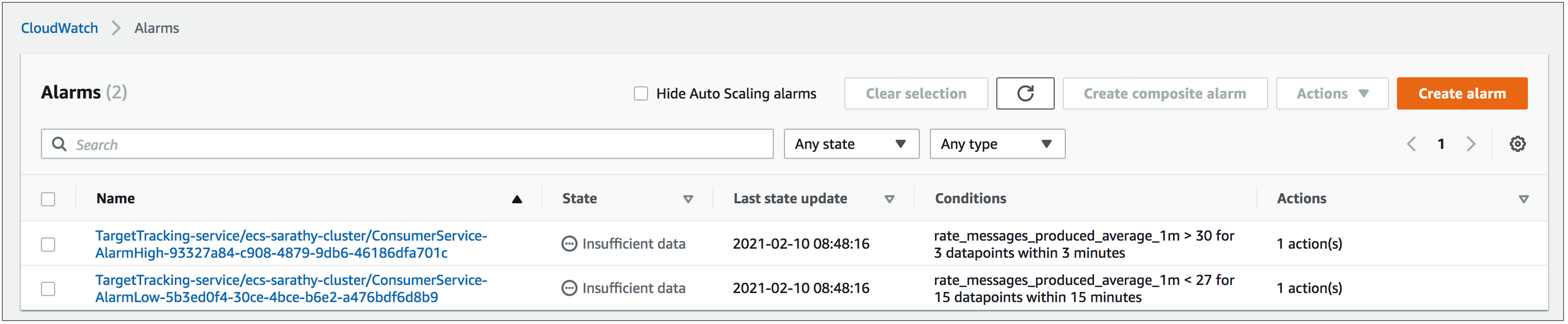Sort by State column arrow
Screen dimensions: 1568x324
pyautogui.click(x=688, y=199)
